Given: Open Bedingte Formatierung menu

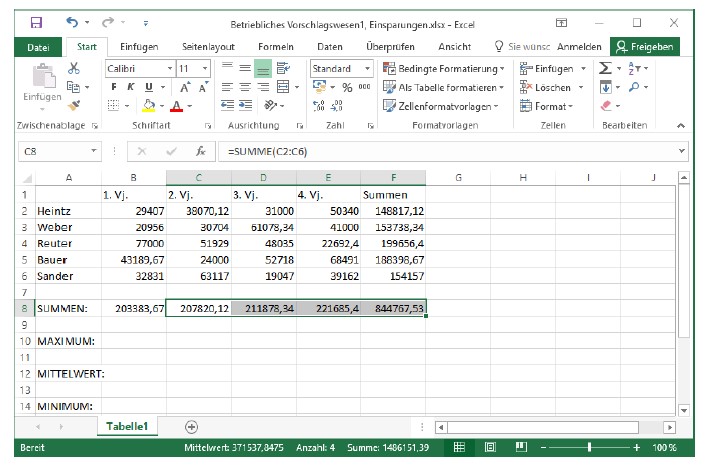Looking at the screenshot, I should tap(444, 69).
